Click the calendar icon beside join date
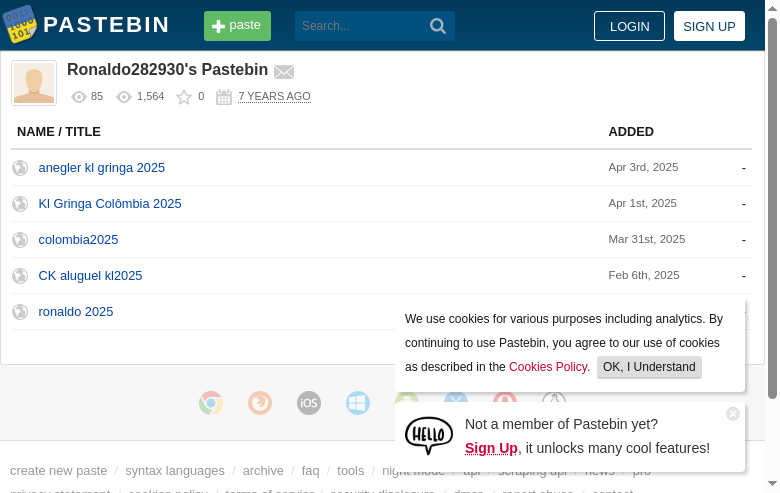This screenshot has width=780, height=493. (224, 97)
